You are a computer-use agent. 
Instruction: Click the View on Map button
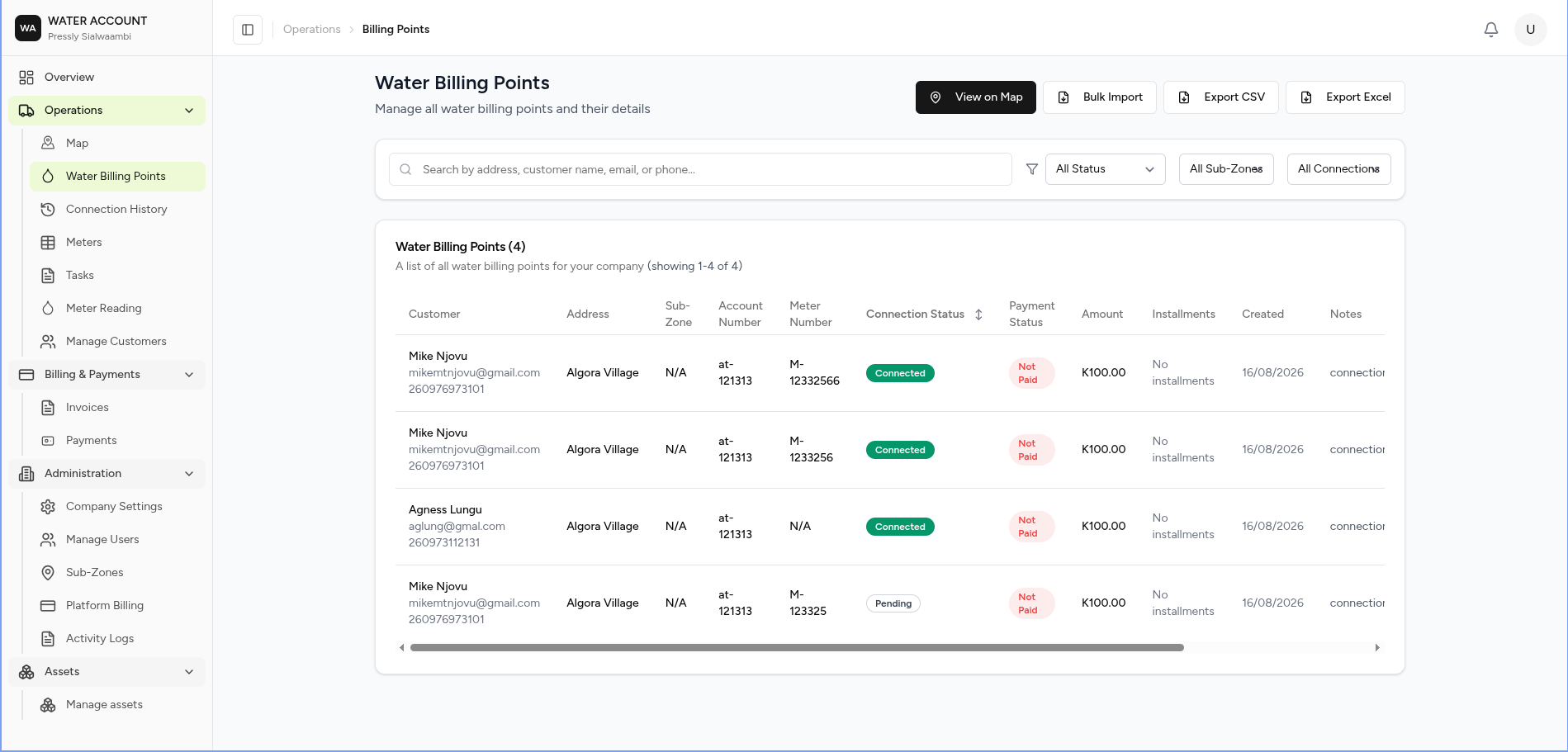975,97
